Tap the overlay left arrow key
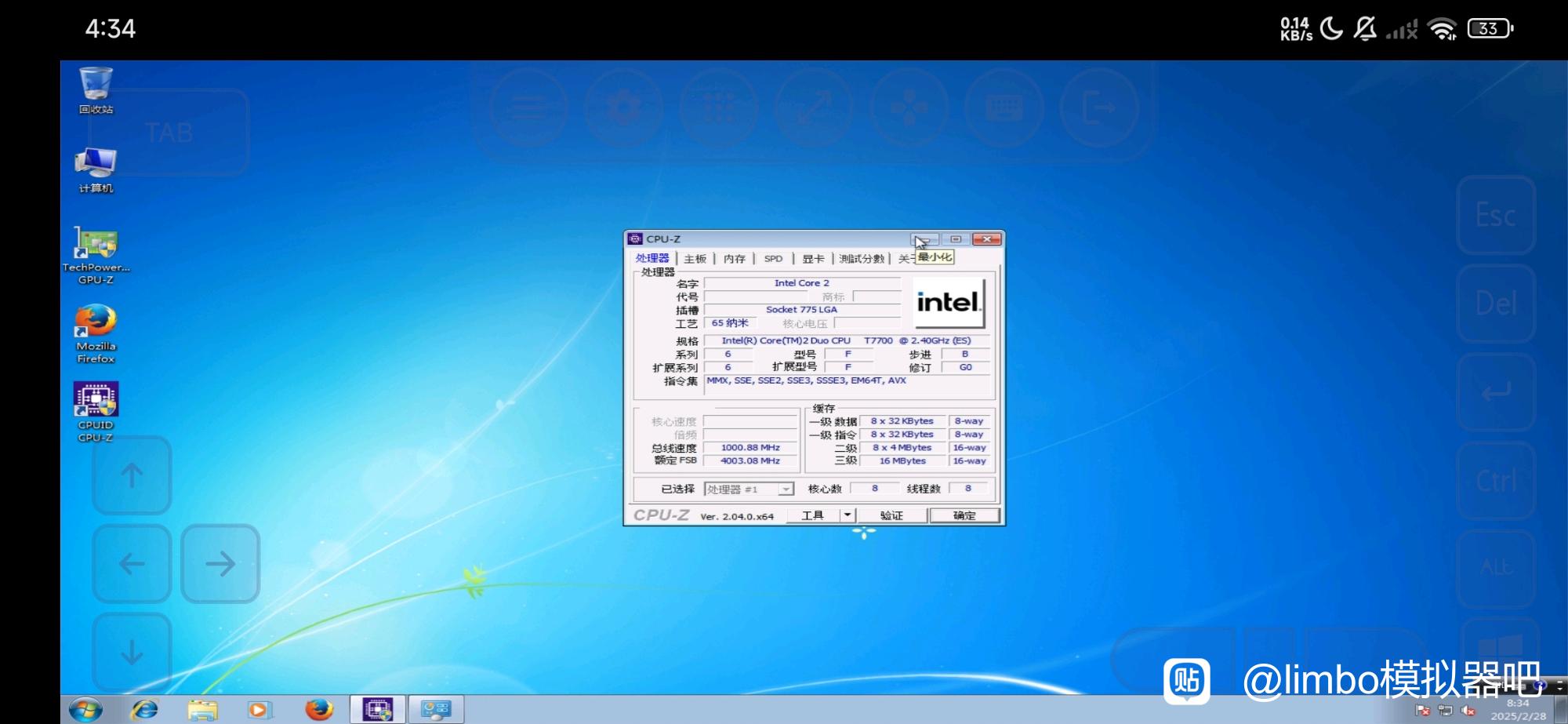Image resolution: width=1568 pixels, height=724 pixels. pyautogui.click(x=132, y=563)
